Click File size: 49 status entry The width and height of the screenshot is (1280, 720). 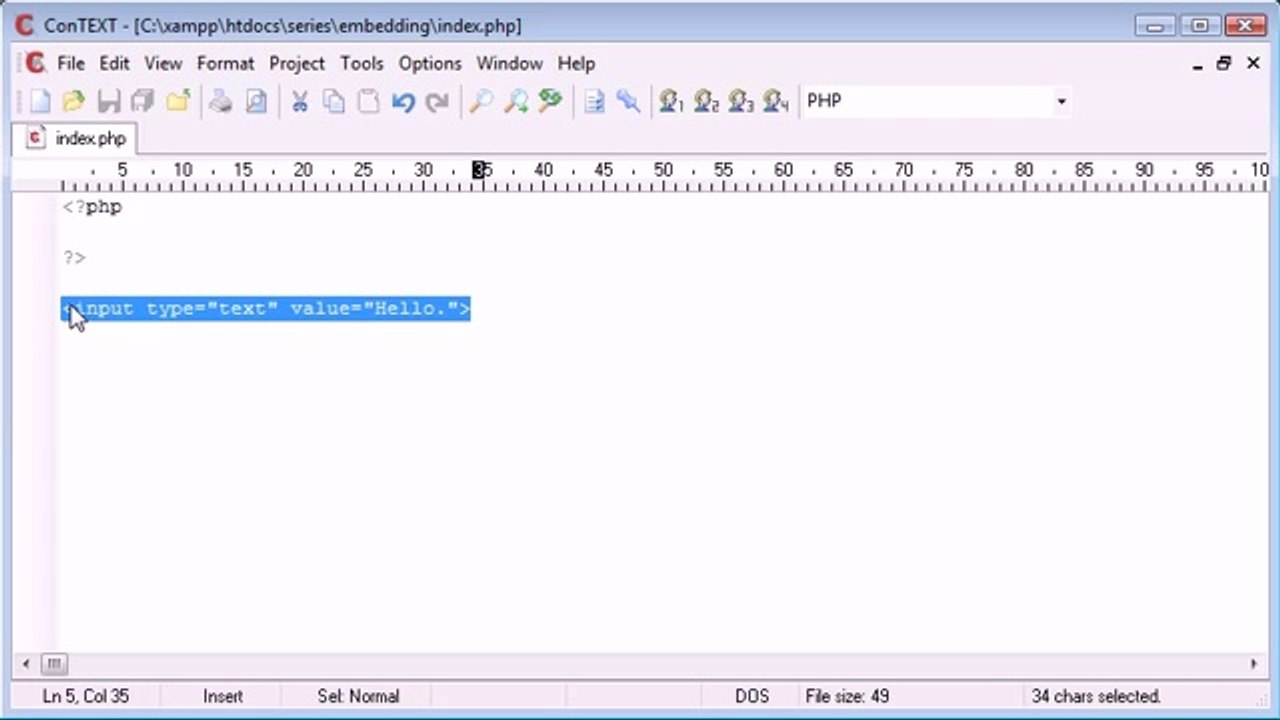click(x=847, y=696)
